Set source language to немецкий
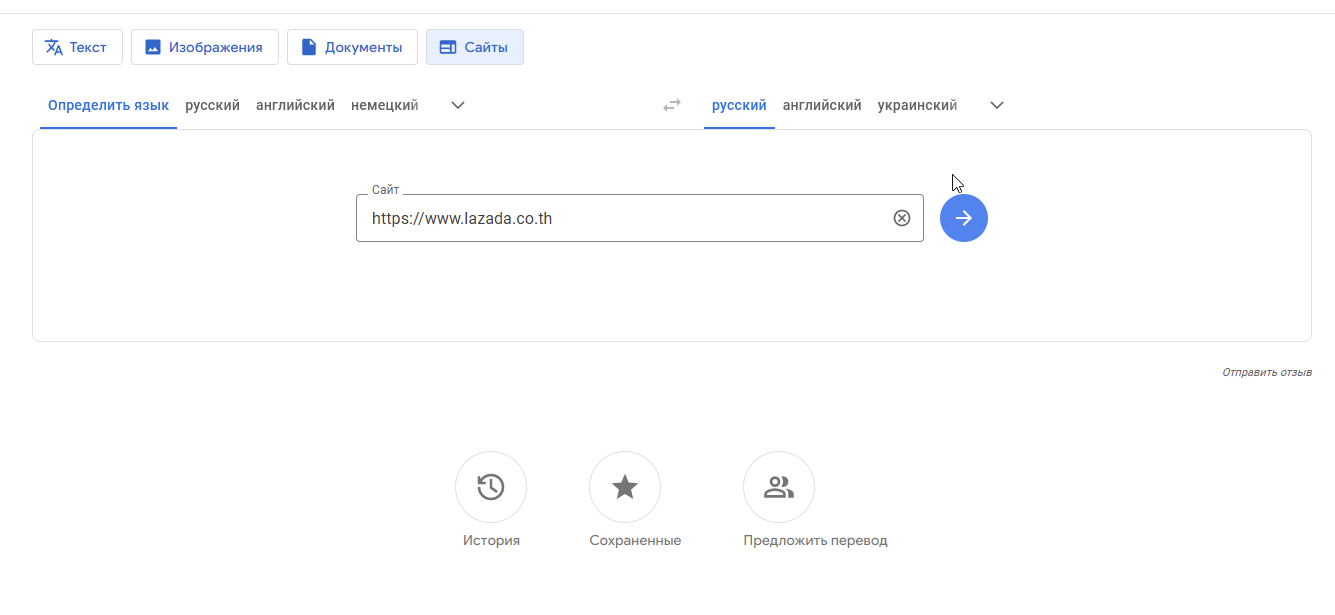The image size is (1335, 615). pos(384,105)
